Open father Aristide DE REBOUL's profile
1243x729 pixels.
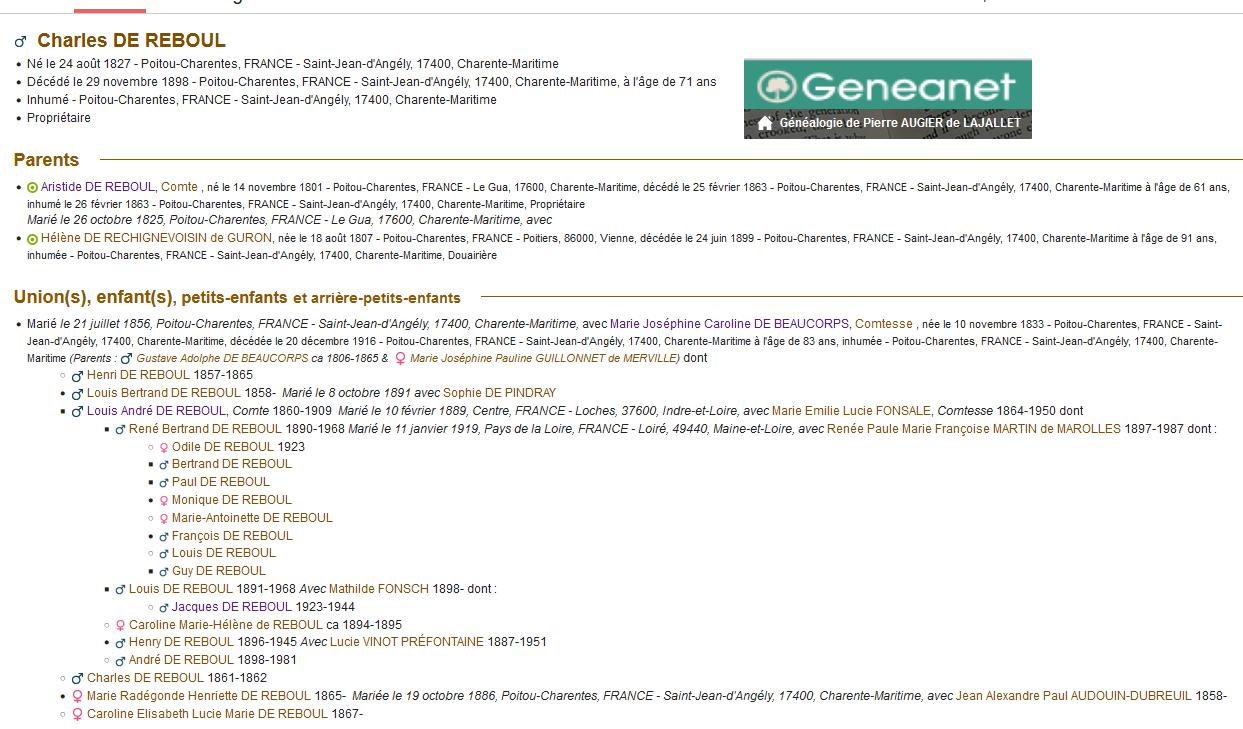coord(98,186)
